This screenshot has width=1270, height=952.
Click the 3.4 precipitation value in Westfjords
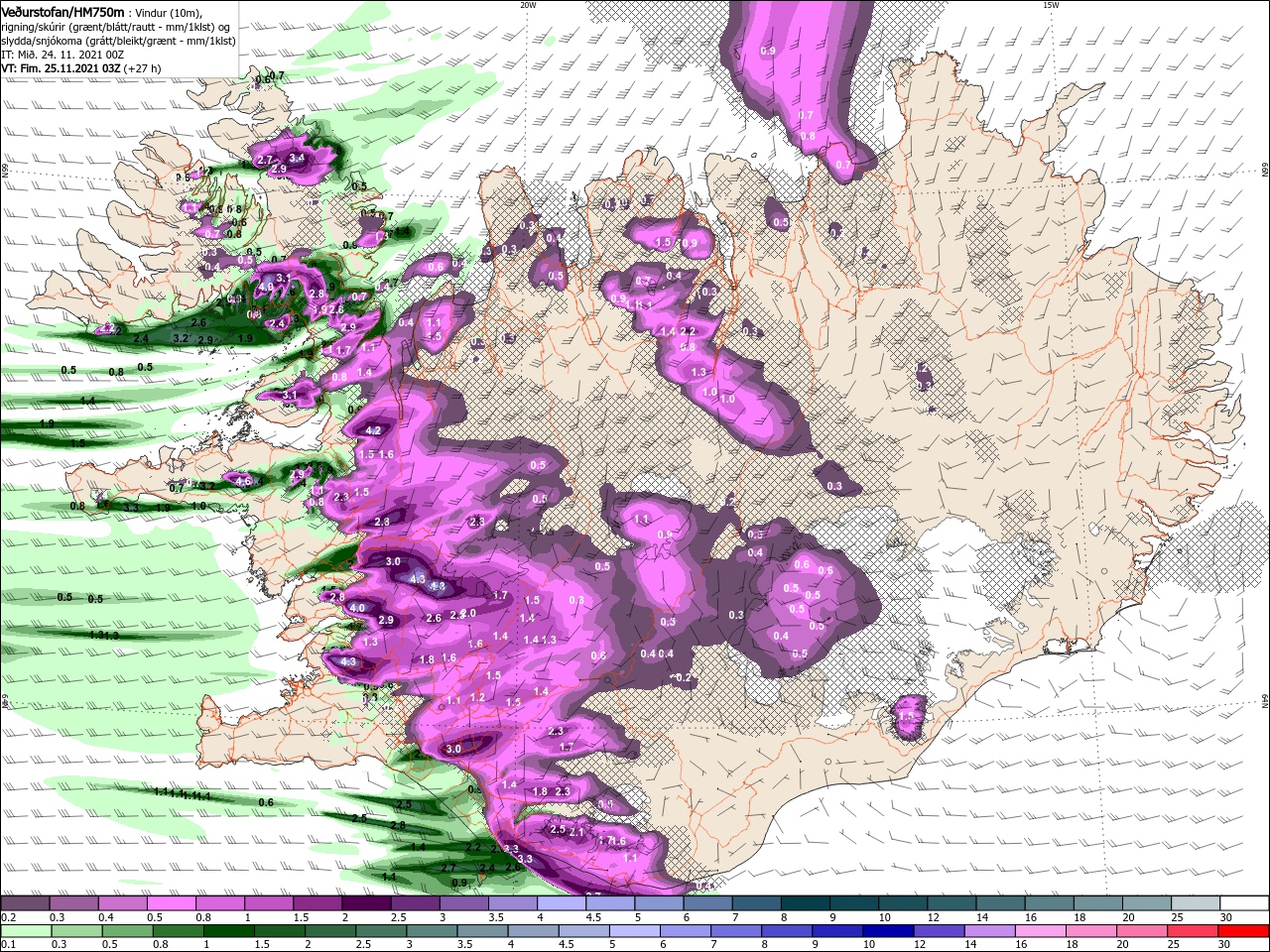[296, 158]
